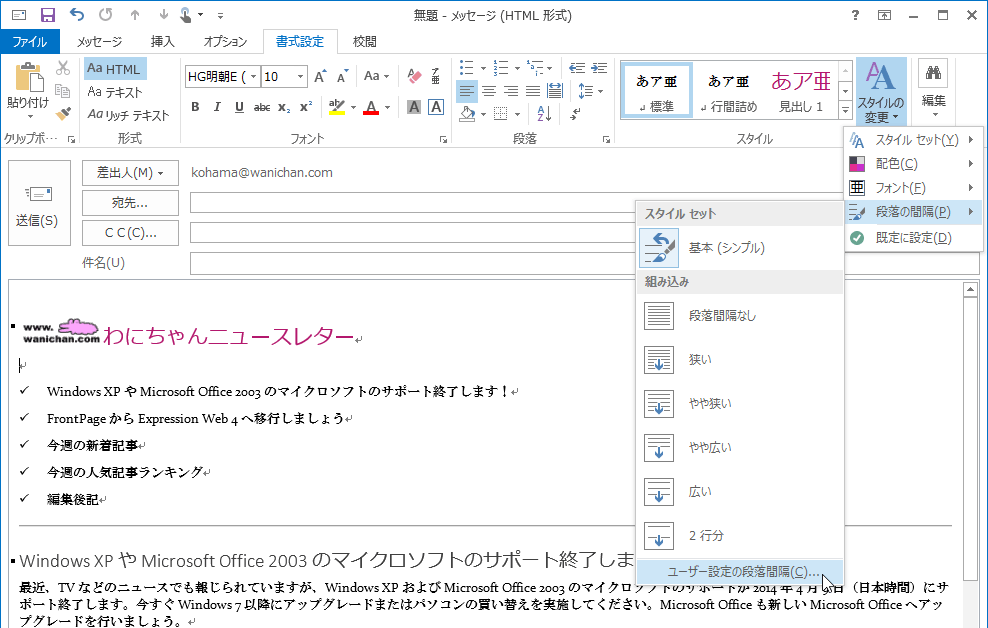Select the Aa HTML format option
Screen dimensions: 988x628
[115, 69]
